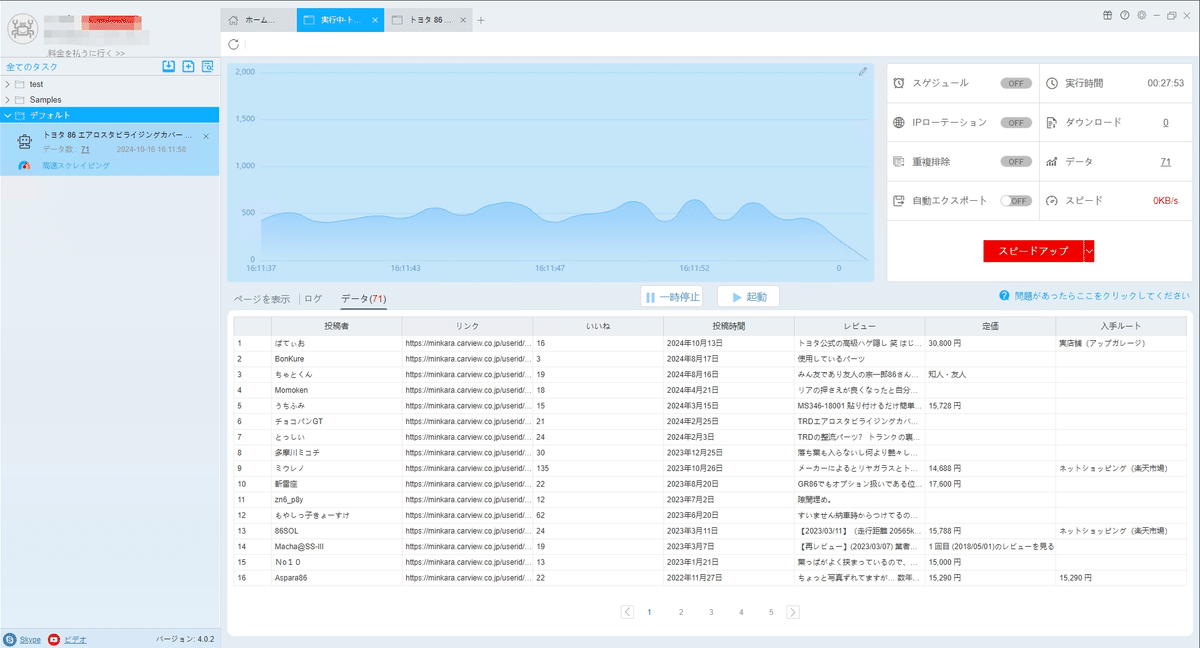The image size is (1200, 648).
Task: Go to next page arrow in pagination
Action: 793,612
